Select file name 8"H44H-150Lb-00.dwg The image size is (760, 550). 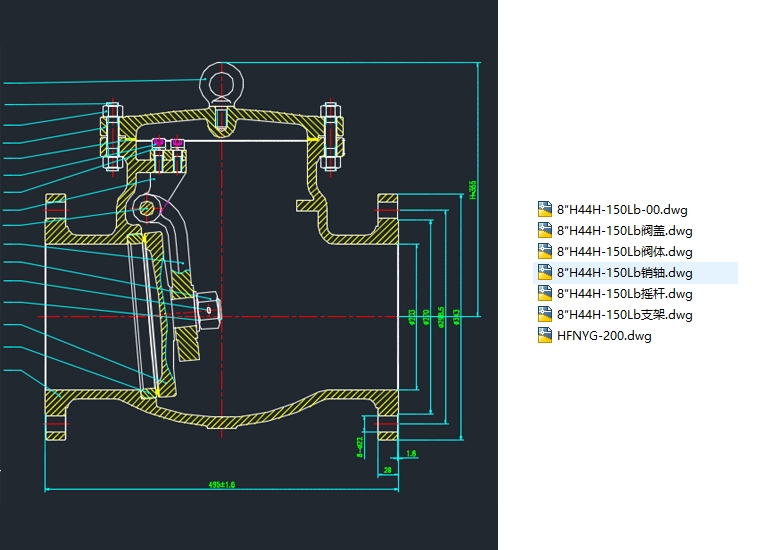point(622,210)
